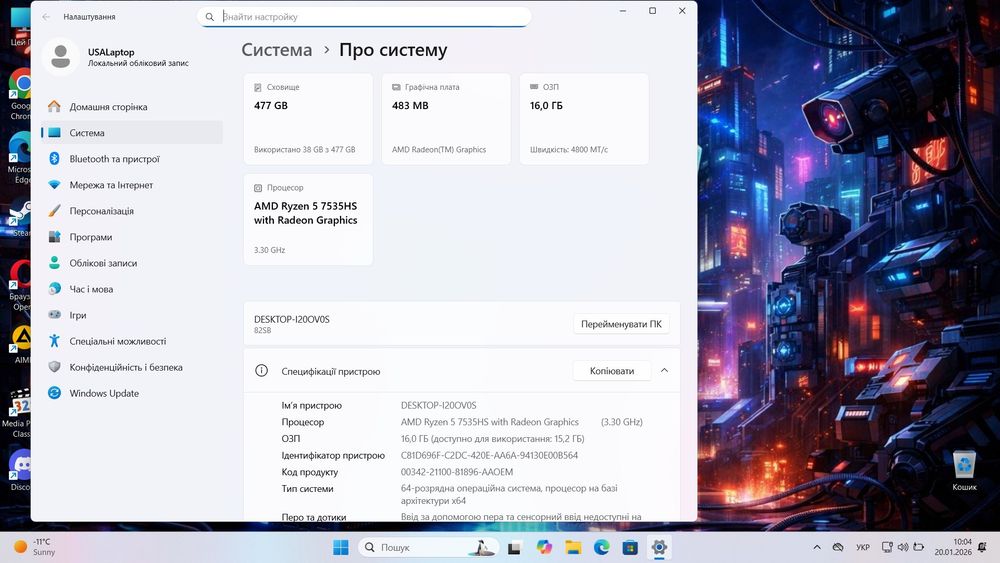Open the Google Chrome desktop shortcut
The width and height of the screenshot is (1000, 563).
coord(20,94)
